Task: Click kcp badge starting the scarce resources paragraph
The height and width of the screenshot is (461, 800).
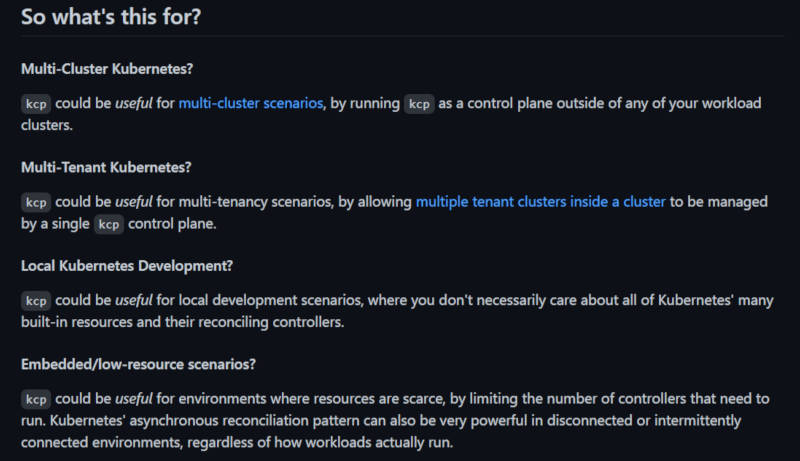Action: (x=36, y=399)
